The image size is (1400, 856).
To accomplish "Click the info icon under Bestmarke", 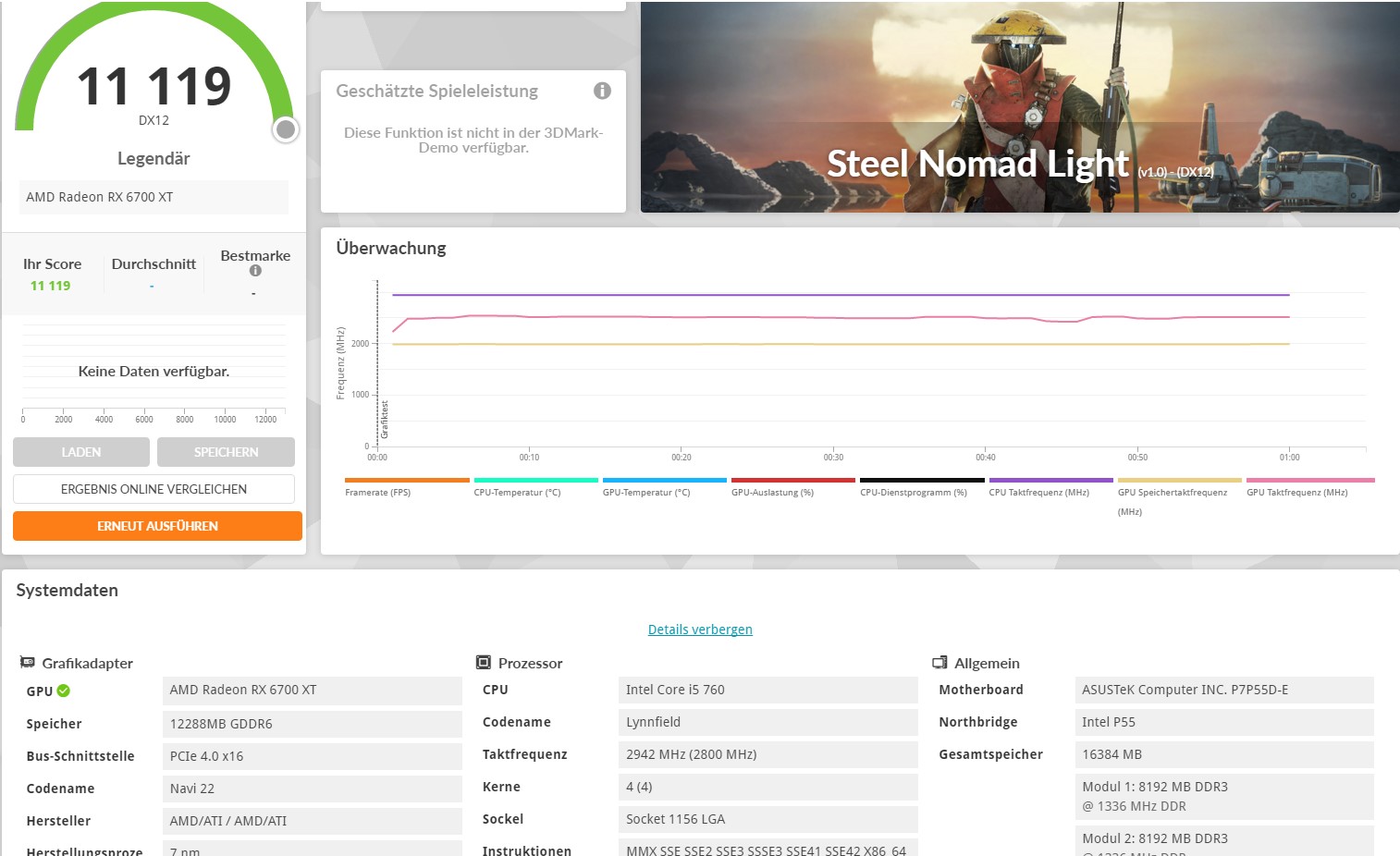I will [255, 271].
